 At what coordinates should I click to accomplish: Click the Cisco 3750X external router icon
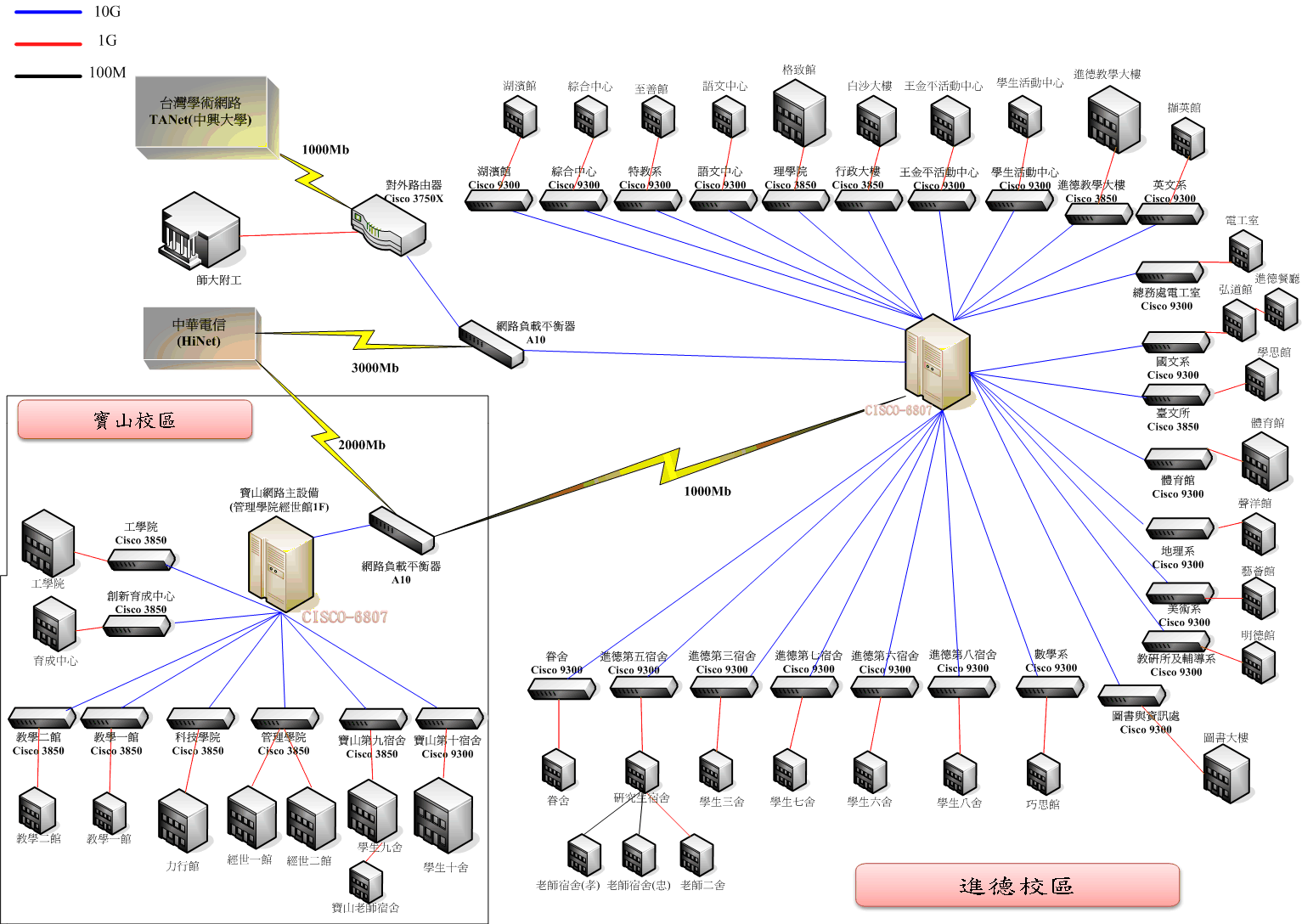(x=388, y=225)
